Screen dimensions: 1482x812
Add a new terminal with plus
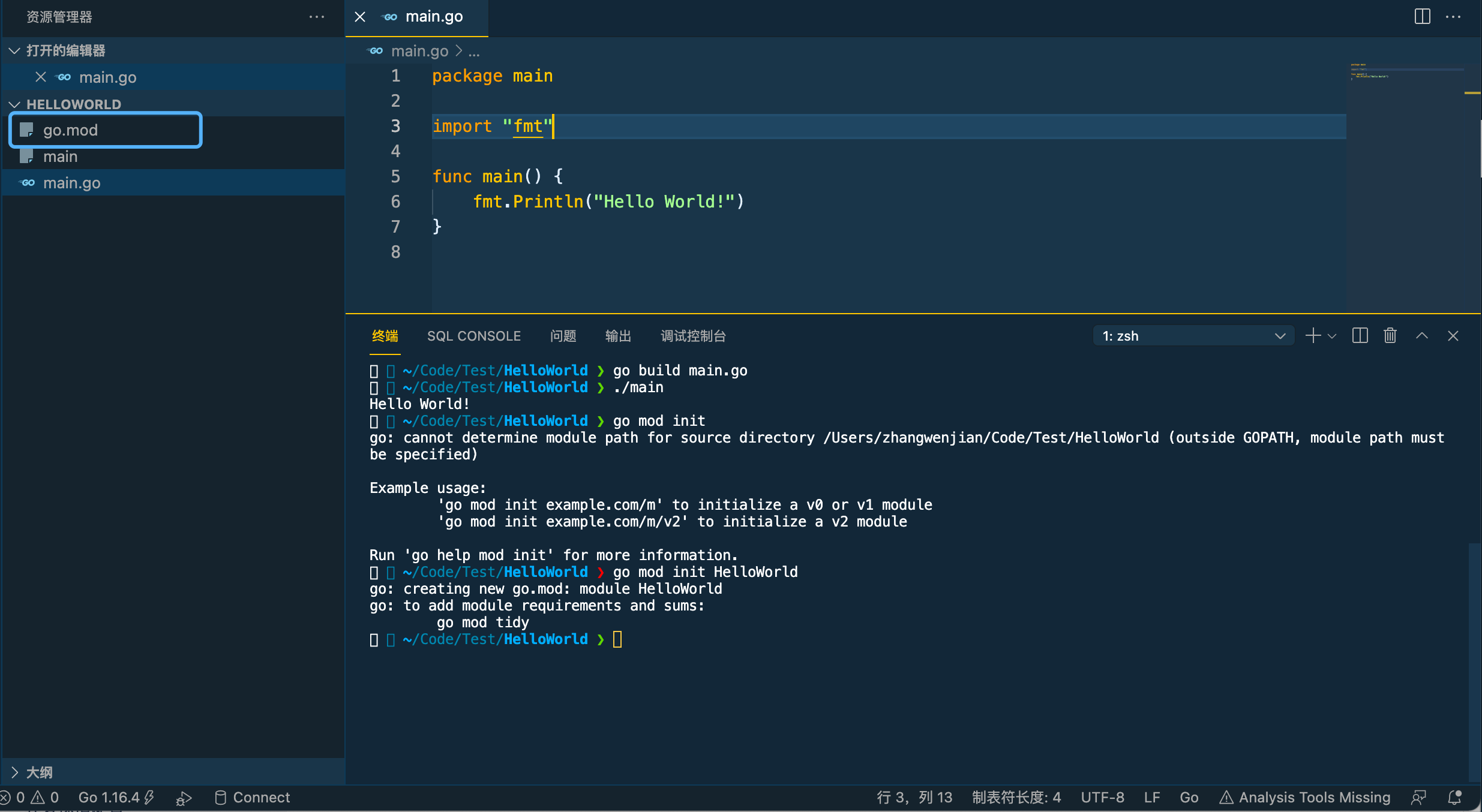pyautogui.click(x=1313, y=336)
